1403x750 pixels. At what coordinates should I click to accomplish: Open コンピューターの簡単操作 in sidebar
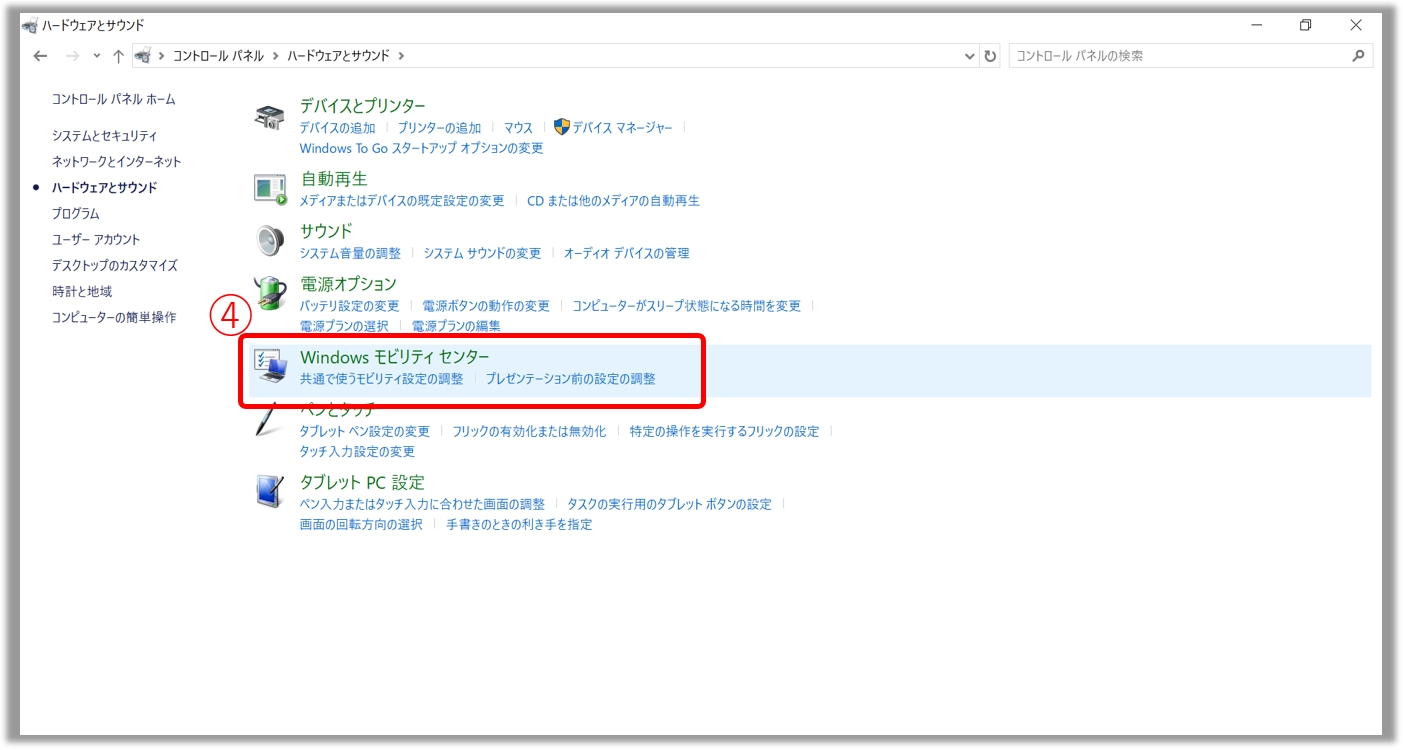[x=113, y=317]
